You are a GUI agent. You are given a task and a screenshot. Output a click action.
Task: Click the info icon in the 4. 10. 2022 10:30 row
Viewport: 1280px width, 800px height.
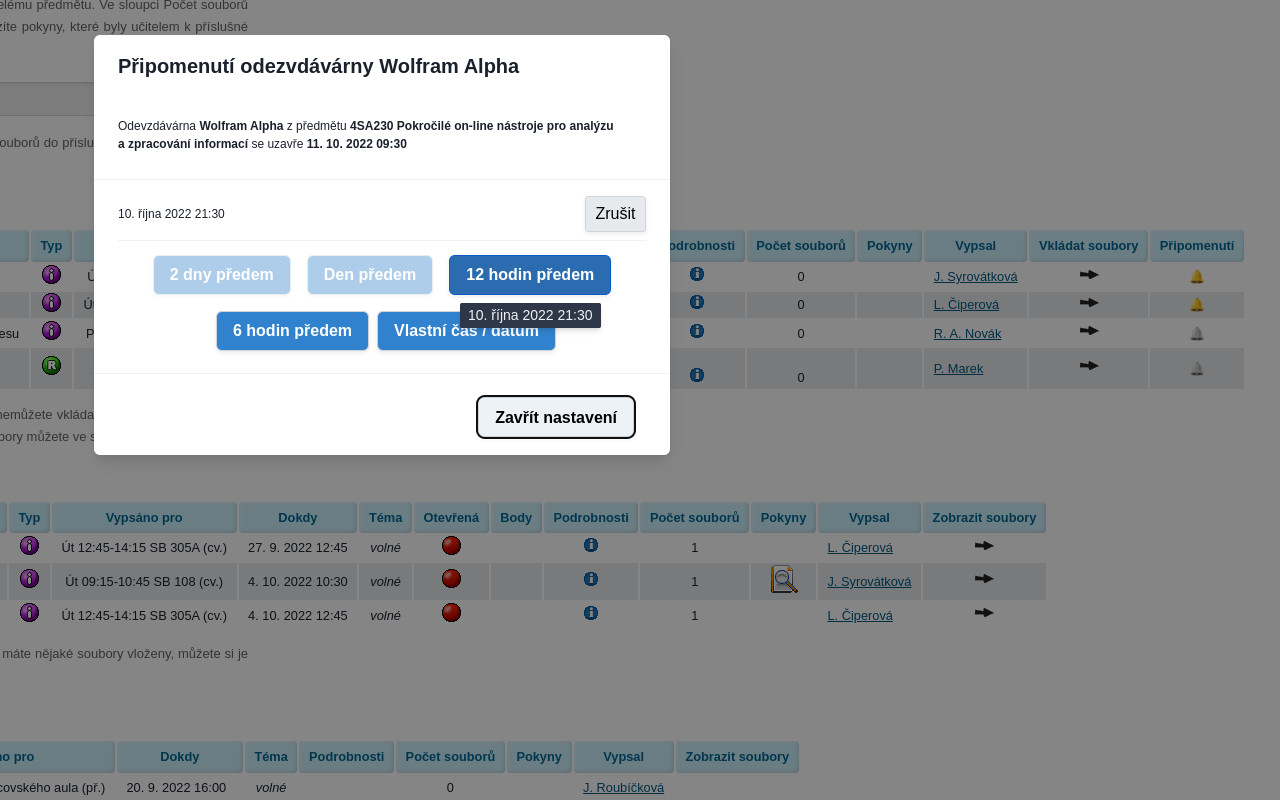591,579
